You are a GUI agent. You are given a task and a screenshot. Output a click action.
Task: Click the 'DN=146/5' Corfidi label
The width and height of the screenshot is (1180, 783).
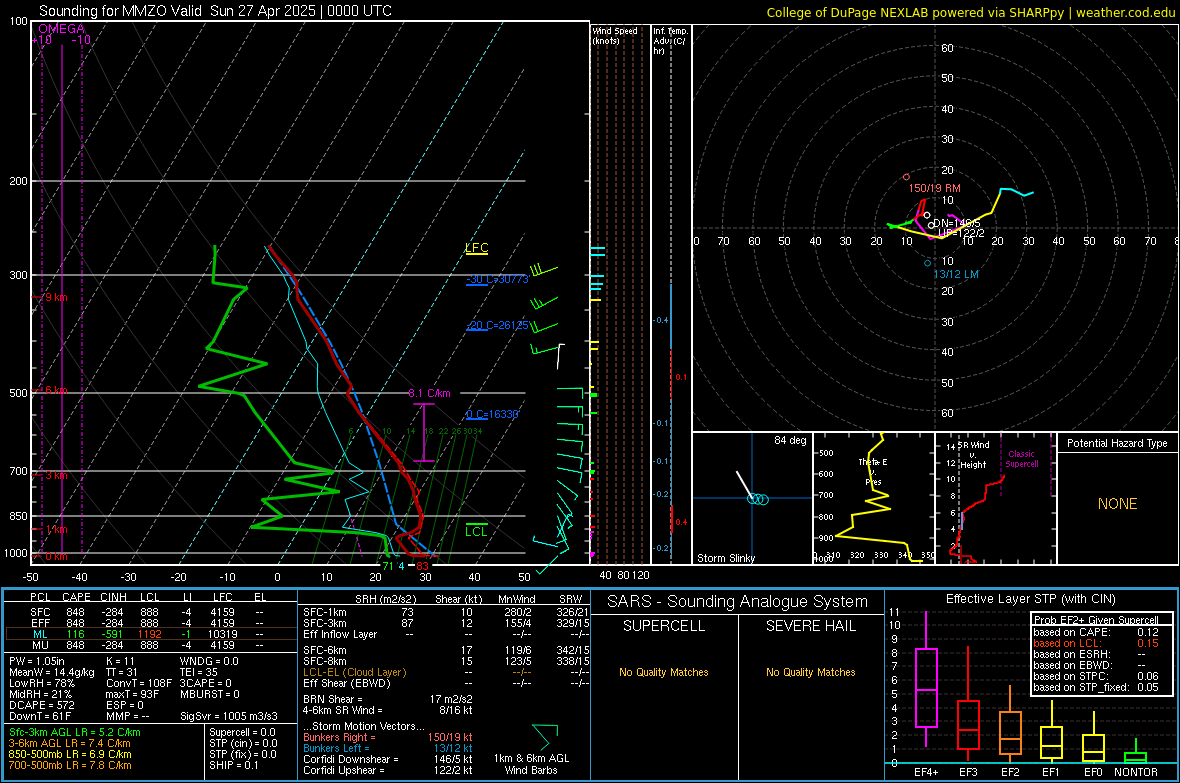click(956, 224)
